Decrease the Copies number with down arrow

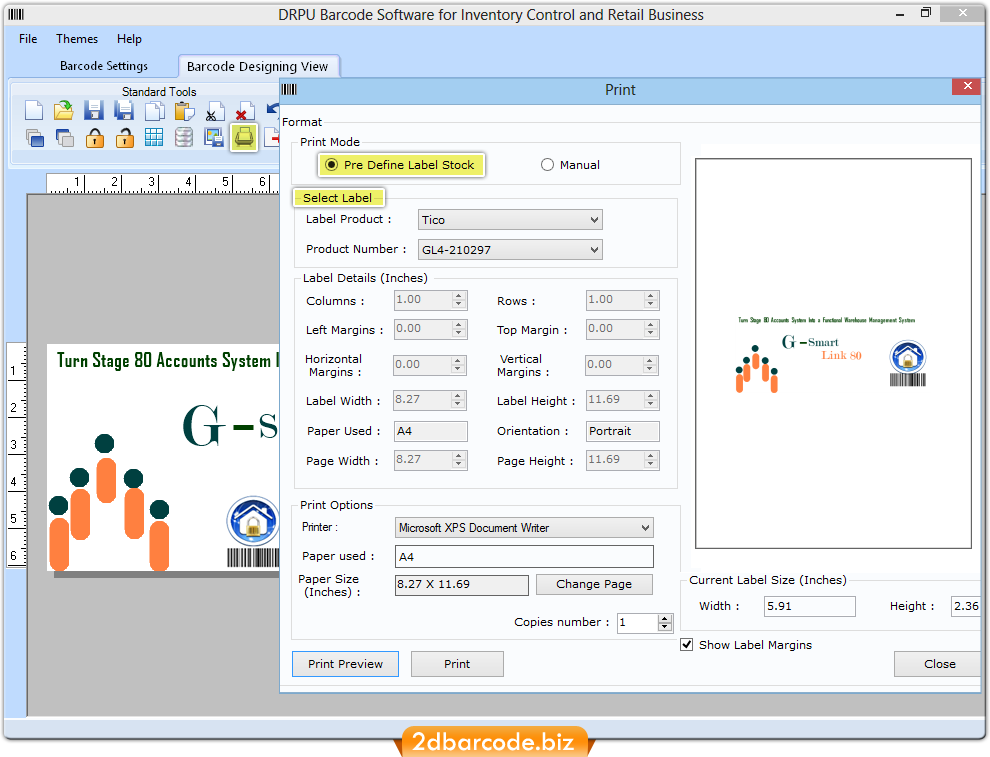(x=665, y=627)
